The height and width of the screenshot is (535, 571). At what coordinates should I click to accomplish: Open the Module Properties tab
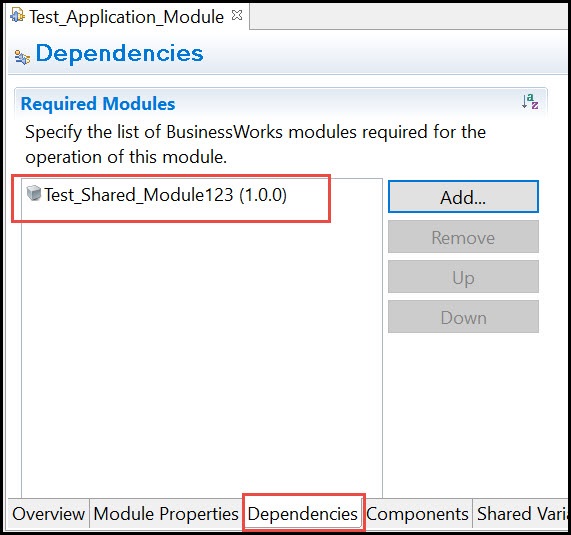coord(166,514)
